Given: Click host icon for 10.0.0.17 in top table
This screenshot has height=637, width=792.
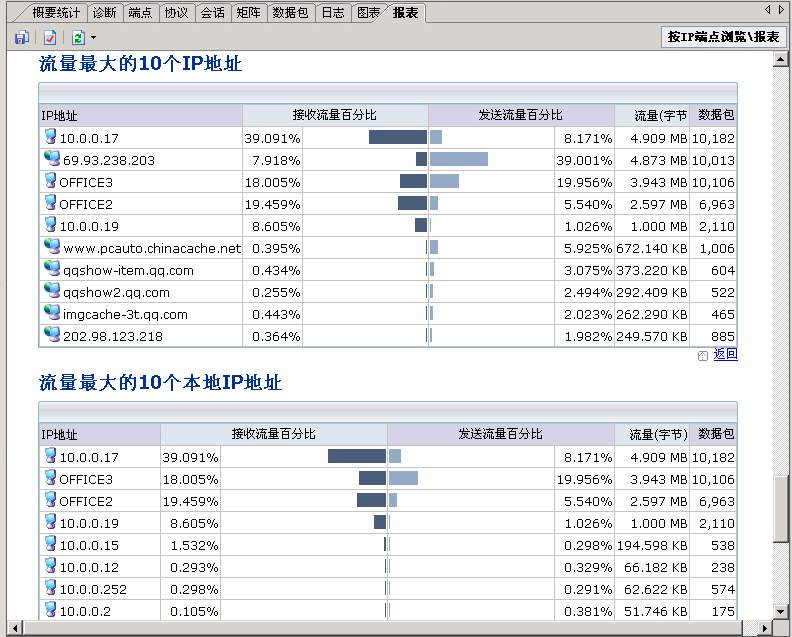Looking at the screenshot, I should point(51,136).
